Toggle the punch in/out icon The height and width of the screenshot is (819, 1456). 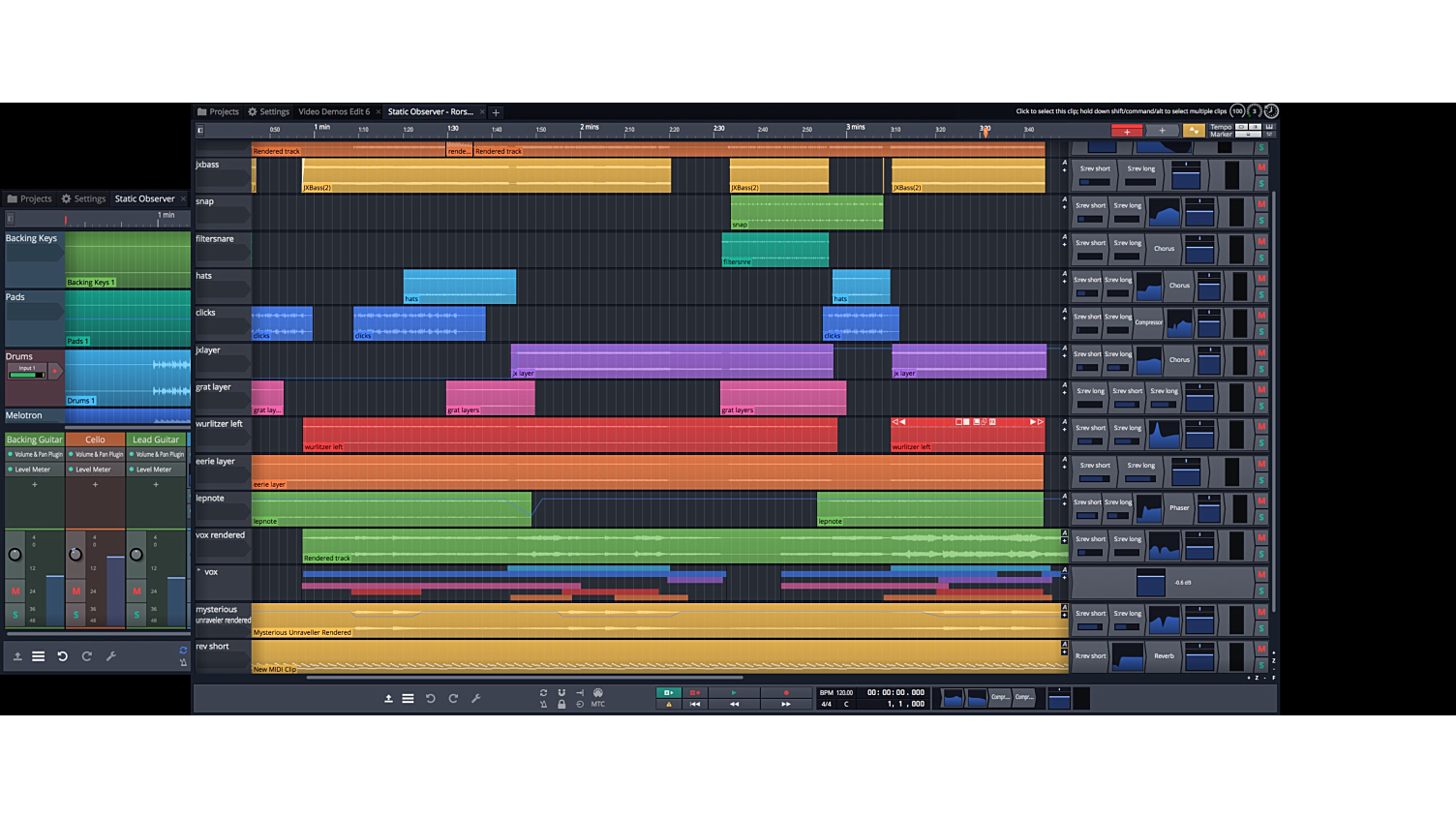(580, 692)
